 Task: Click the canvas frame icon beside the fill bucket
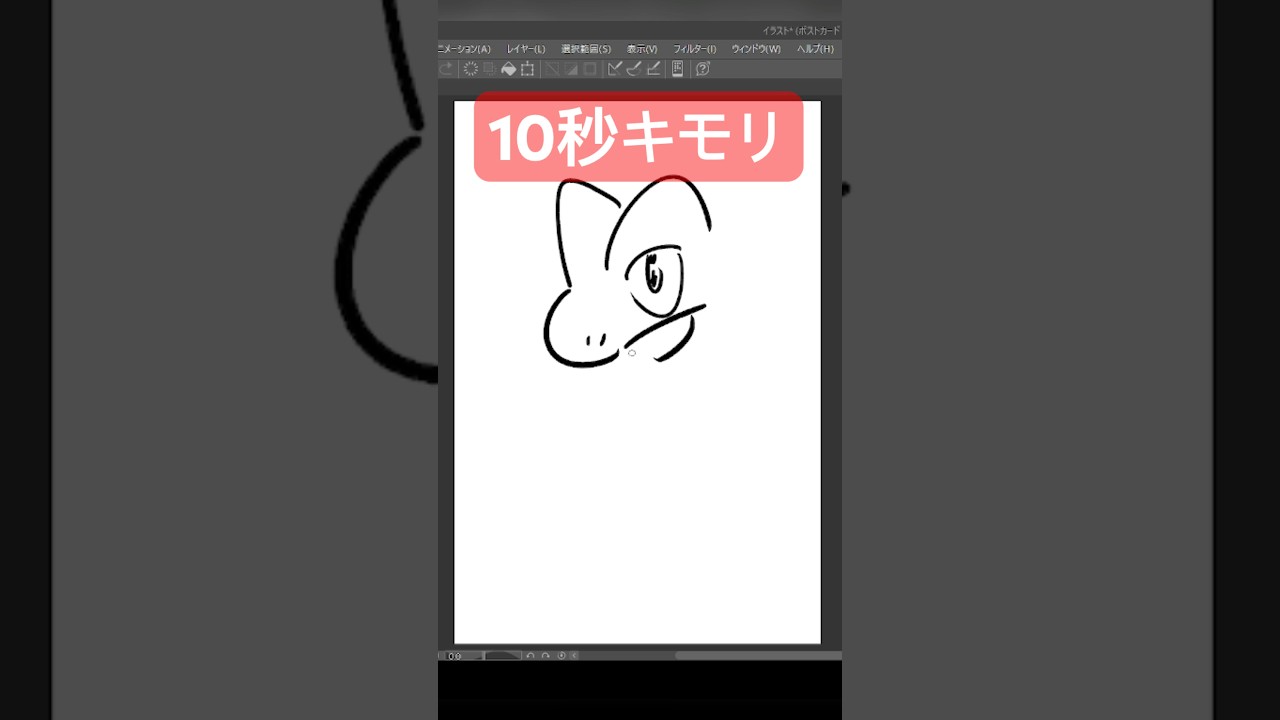click(x=527, y=69)
